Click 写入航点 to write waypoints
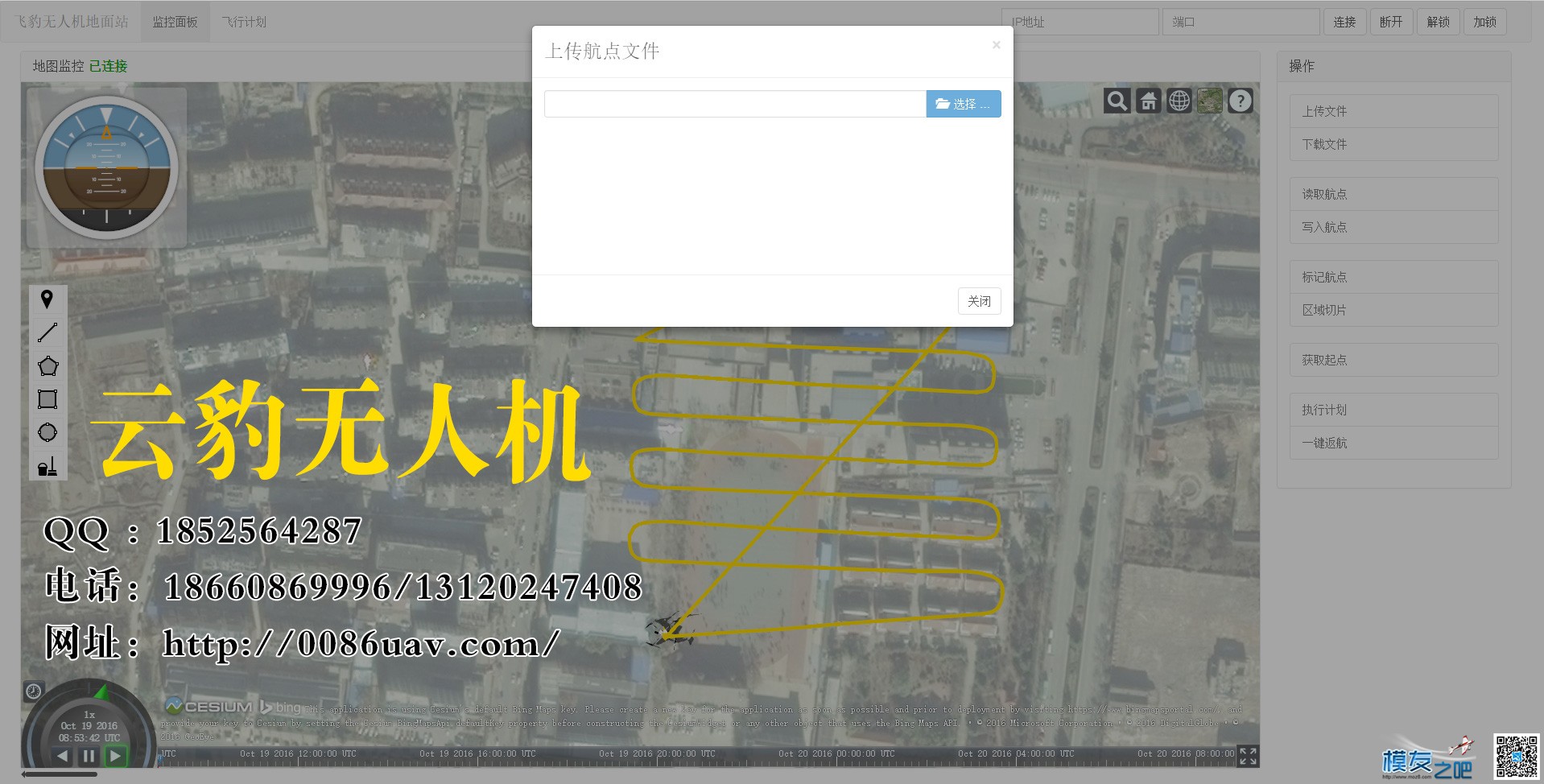This screenshot has height=784, width=1544. (x=1393, y=227)
